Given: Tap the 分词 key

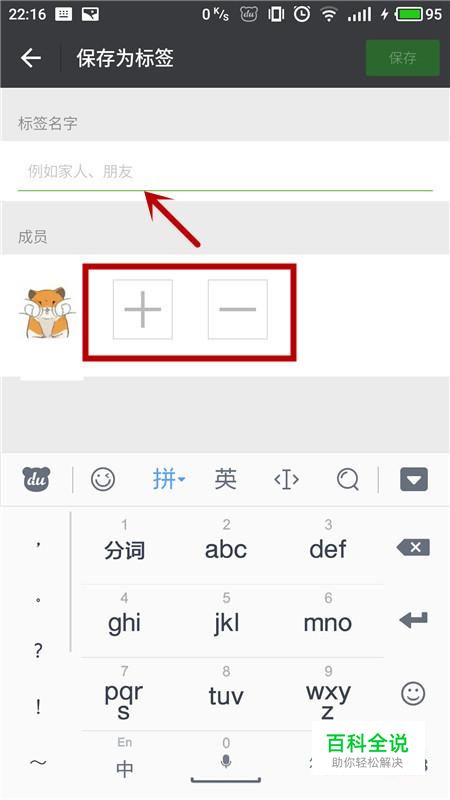Looking at the screenshot, I should 124,545.
